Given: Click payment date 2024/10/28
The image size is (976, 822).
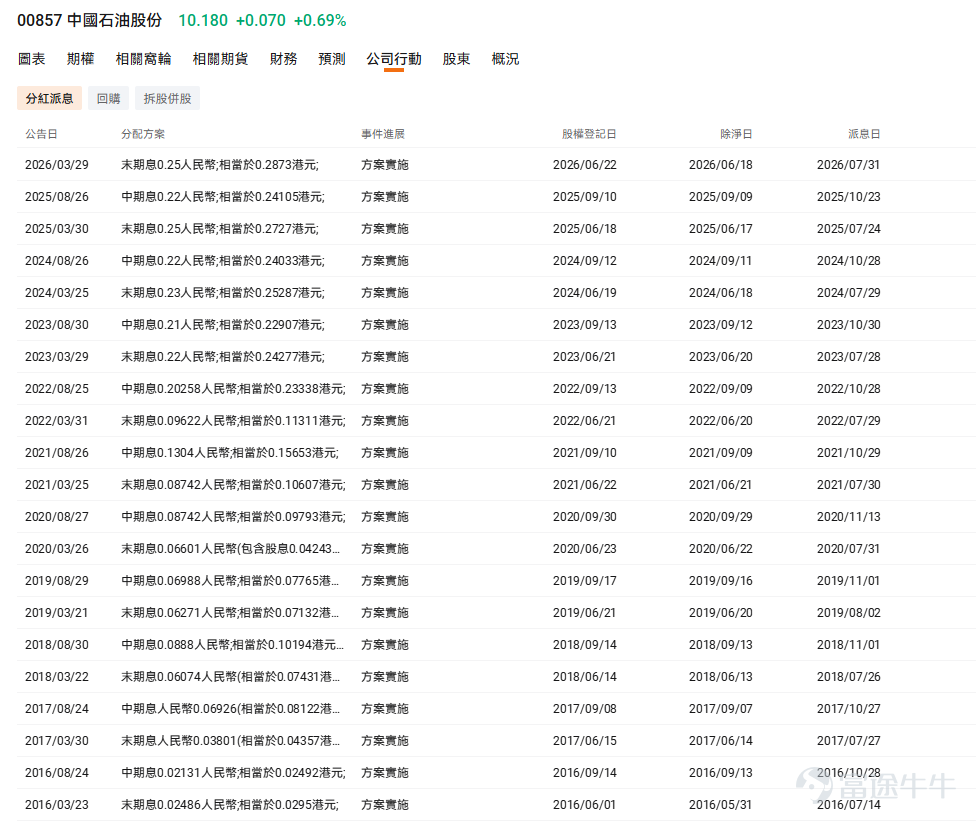Looking at the screenshot, I should pos(848,261).
